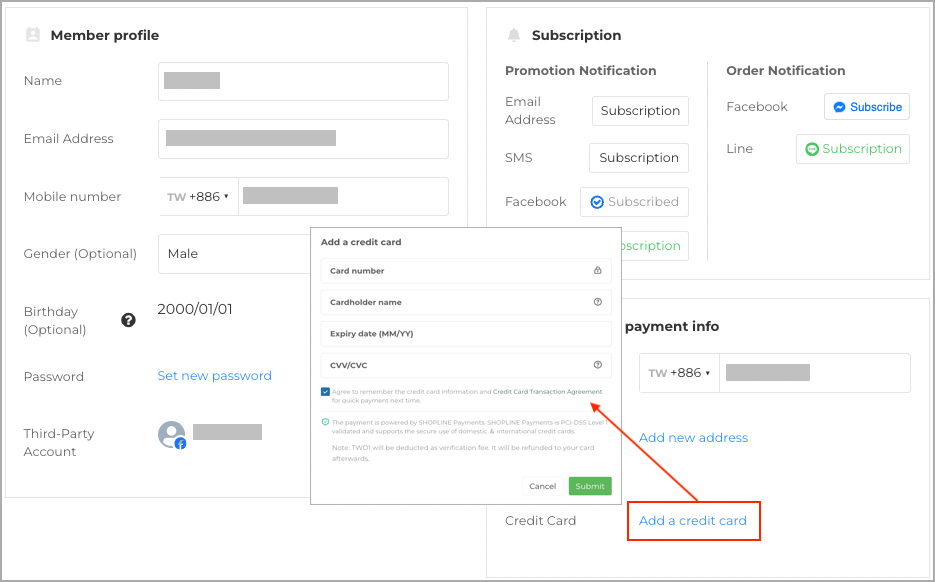Screen dimensions: 935x582
Task: Click the Birthday help question-mark icon
Action: coord(128,320)
